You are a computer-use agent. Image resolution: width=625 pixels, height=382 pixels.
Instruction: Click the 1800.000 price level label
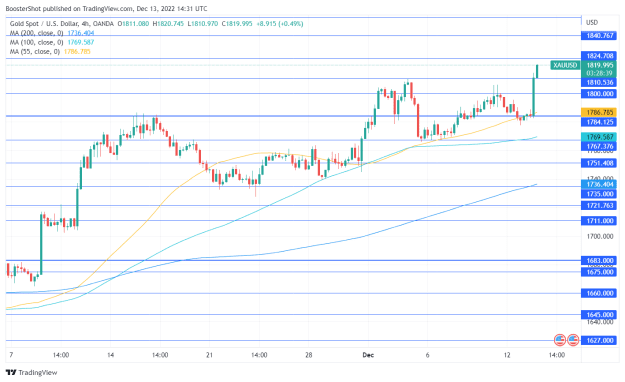point(599,94)
